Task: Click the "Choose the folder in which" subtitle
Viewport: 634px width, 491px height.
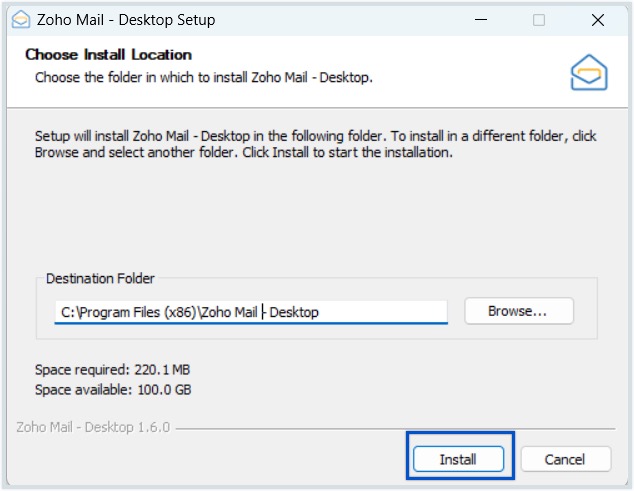Action: pos(204,77)
